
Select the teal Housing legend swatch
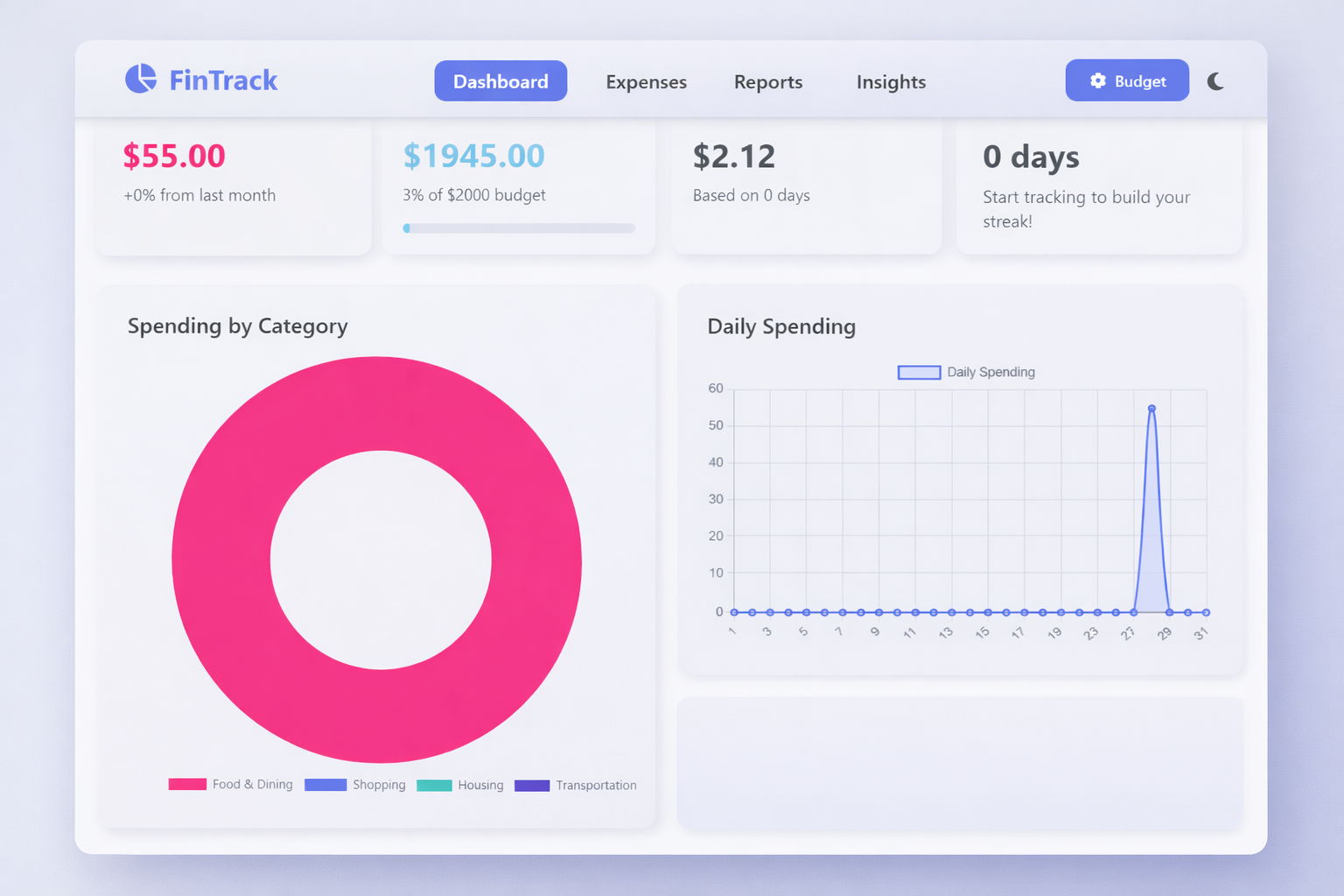(433, 785)
